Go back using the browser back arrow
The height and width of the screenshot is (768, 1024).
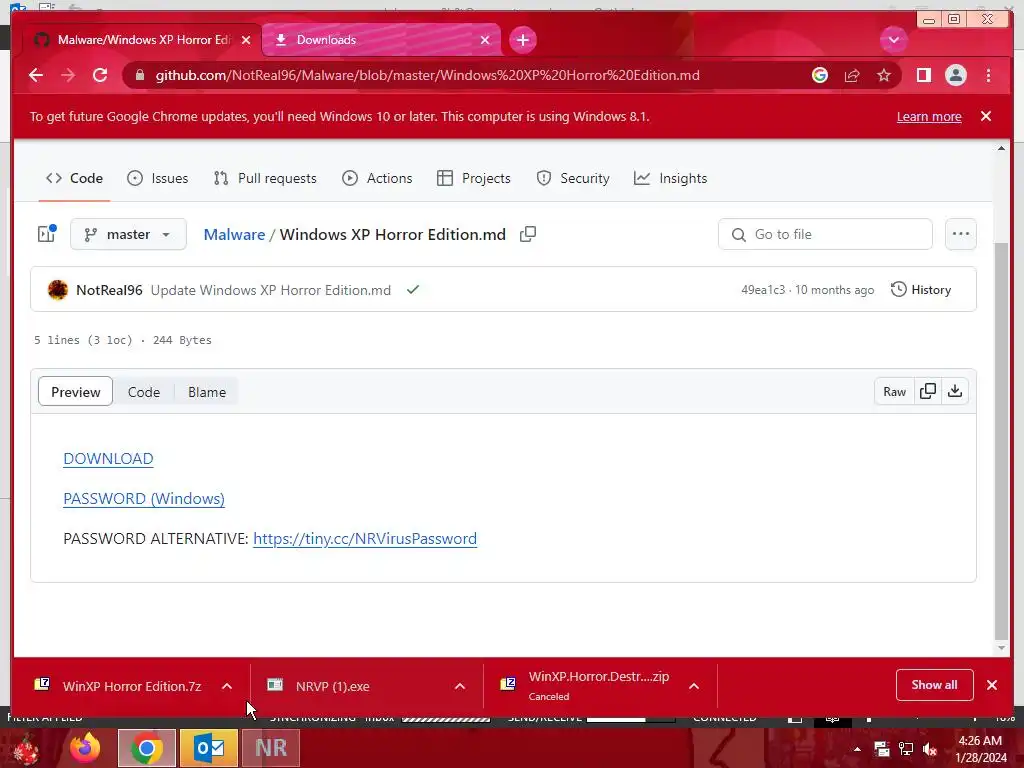click(x=36, y=75)
